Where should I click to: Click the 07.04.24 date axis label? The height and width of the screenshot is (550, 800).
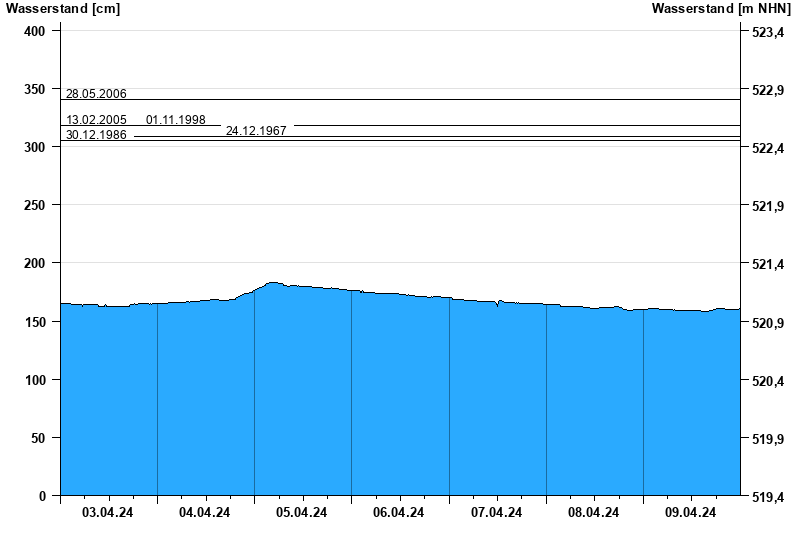pos(496,513)
